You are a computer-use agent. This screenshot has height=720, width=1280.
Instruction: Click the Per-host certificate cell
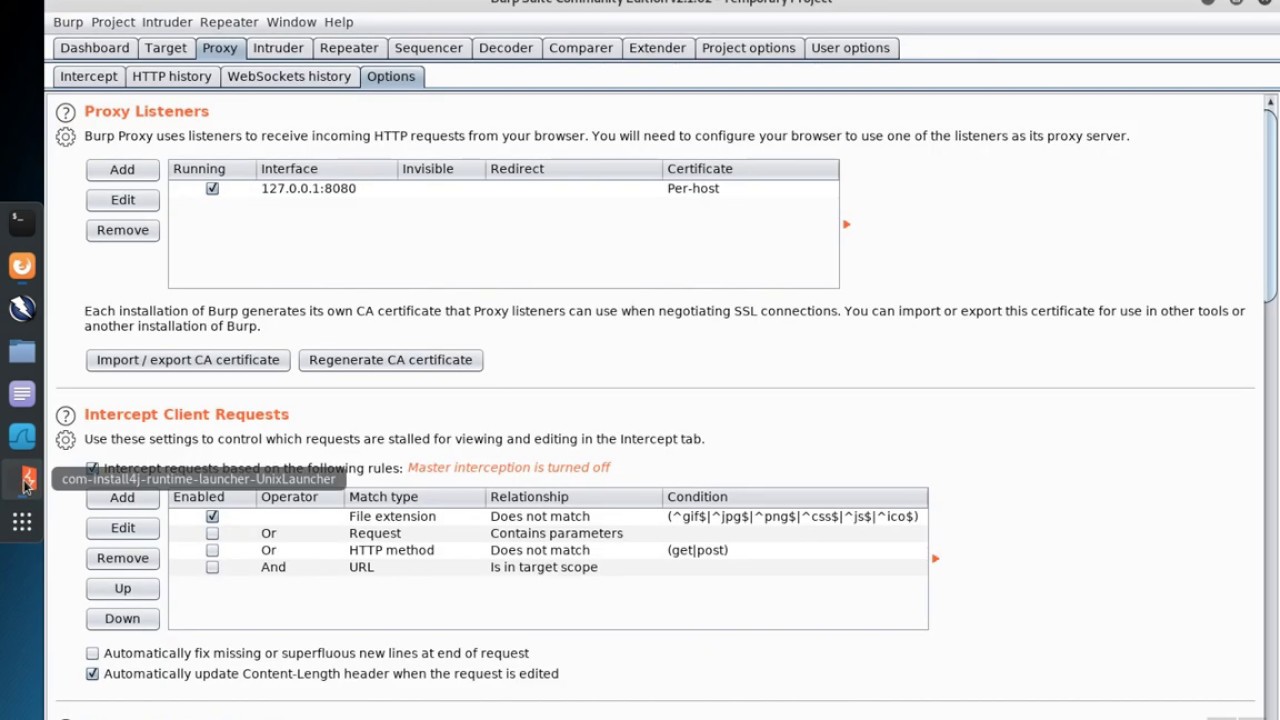tap(750, 188)
